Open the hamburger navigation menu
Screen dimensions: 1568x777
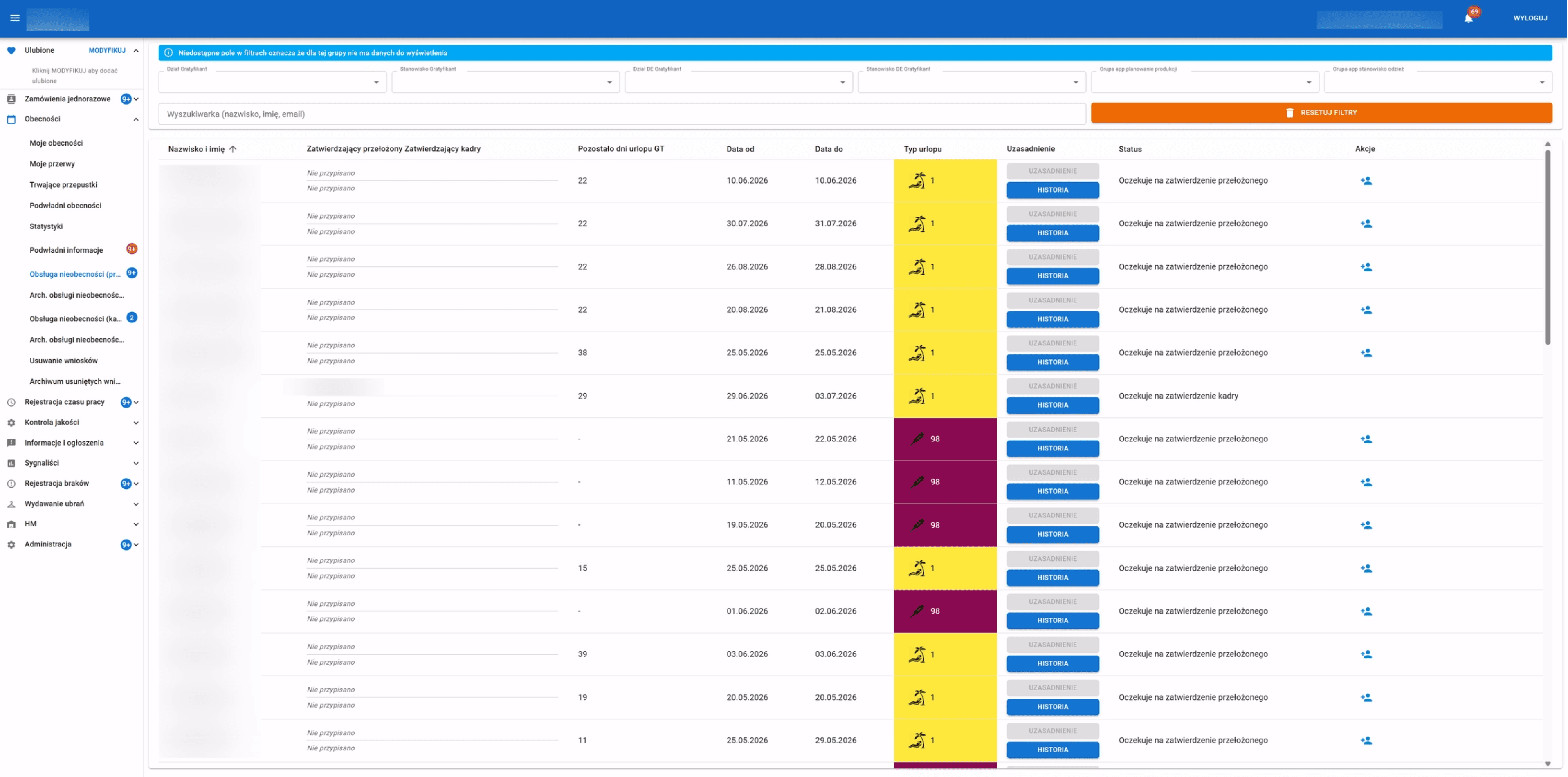click(15, 18)
